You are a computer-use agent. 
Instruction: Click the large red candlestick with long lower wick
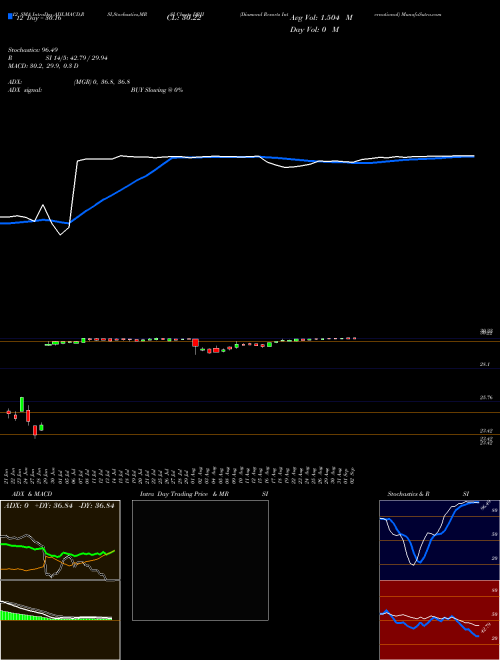click(195, 346)
